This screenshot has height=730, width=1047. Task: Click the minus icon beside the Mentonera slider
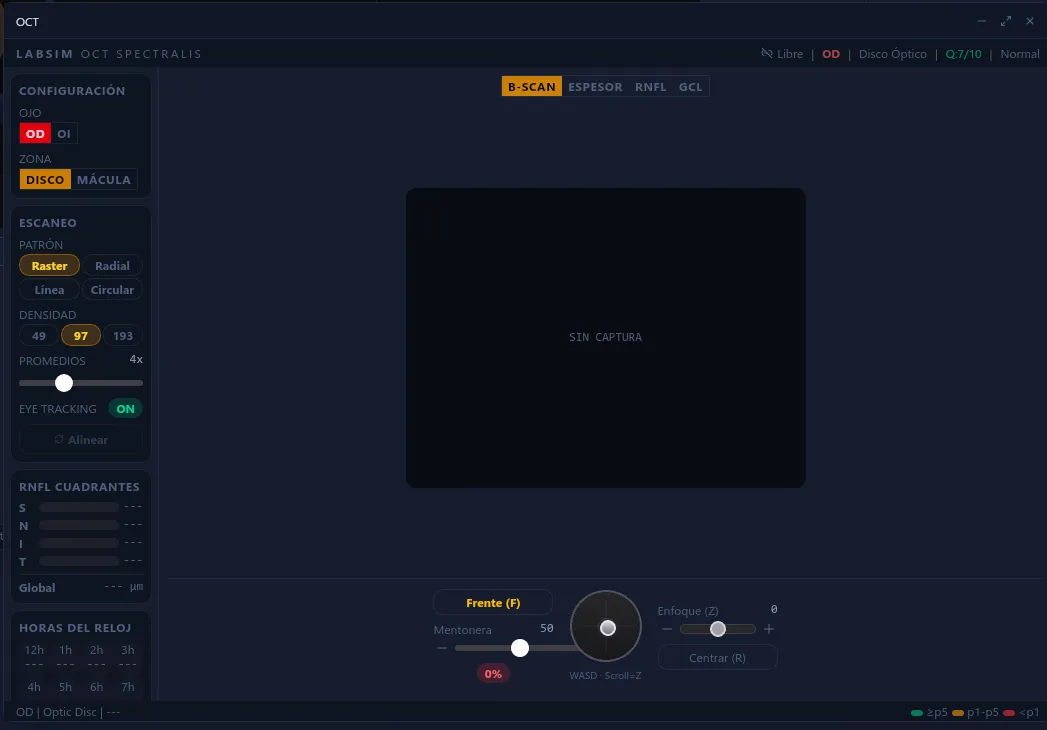pyautogui.click(x=441, y=648)
